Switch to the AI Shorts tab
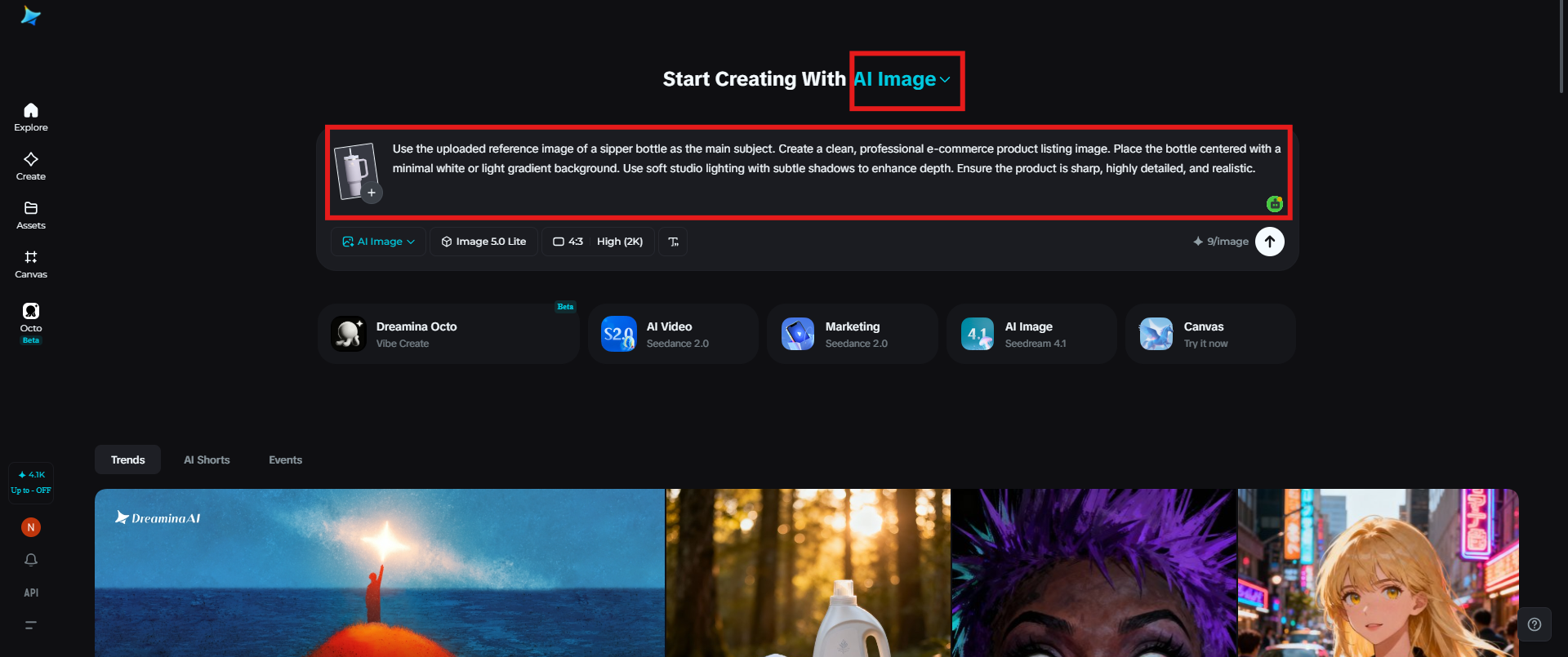This screenshot has height=657, width=1568. (207, 460)
